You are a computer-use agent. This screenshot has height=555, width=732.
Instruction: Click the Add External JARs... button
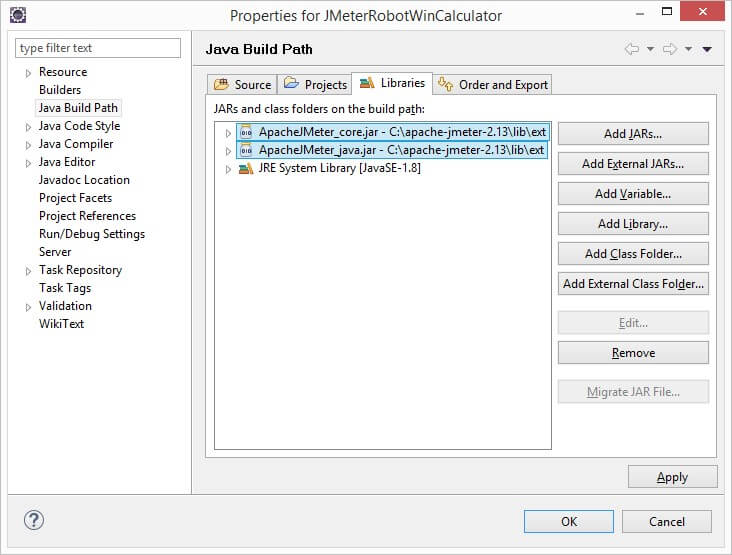pyautogui.click(x=633, y=164)
